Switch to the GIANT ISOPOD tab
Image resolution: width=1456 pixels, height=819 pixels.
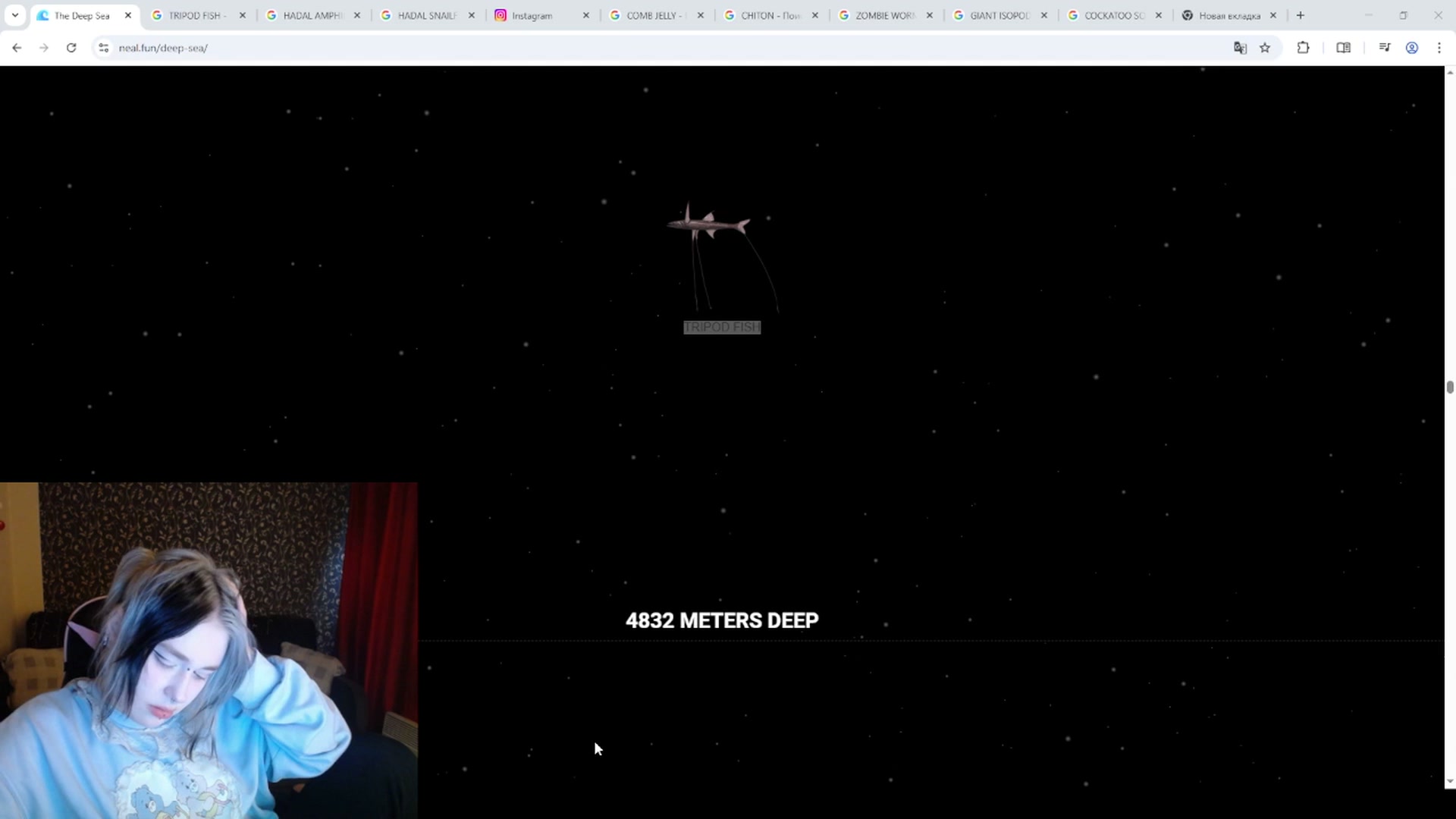pyautogui.click(x=1000, y=15)
